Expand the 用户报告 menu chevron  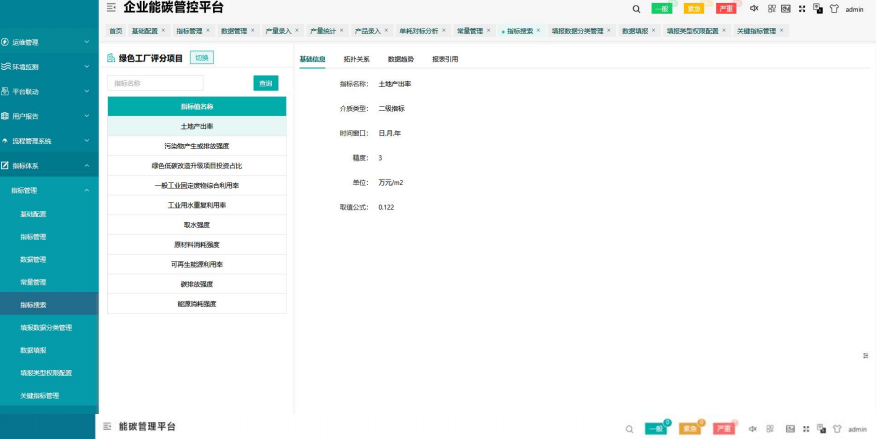click(87, 116)
